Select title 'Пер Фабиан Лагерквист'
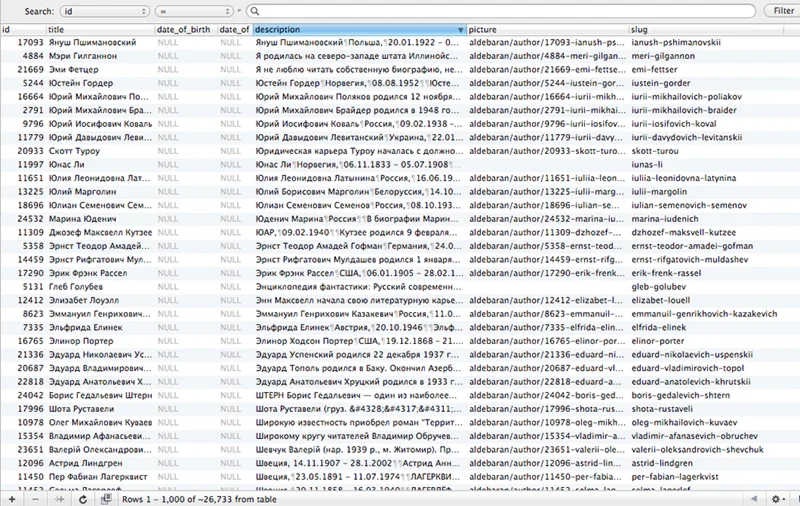This screenshot has height=506, width=800. 98,476
